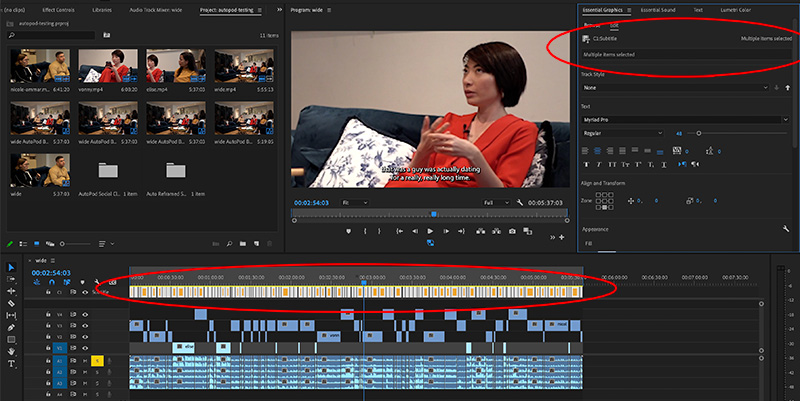Add marker in Program monitor
Image resolution: width=800 pixels, height=401 pixels.
pos(348,231)
